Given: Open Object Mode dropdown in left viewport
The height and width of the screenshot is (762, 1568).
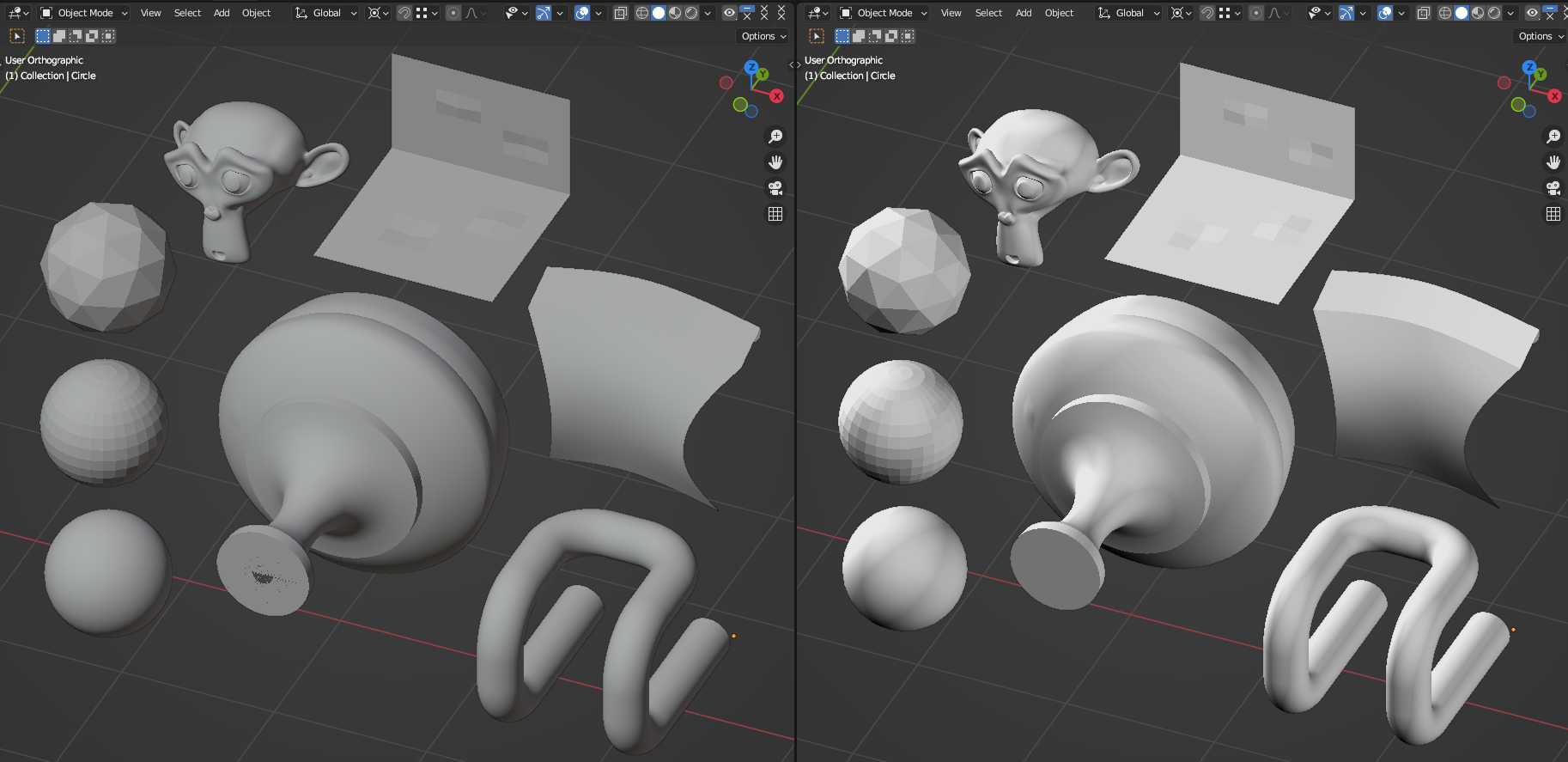Looking at the screenshot, I should click(84, 13).
